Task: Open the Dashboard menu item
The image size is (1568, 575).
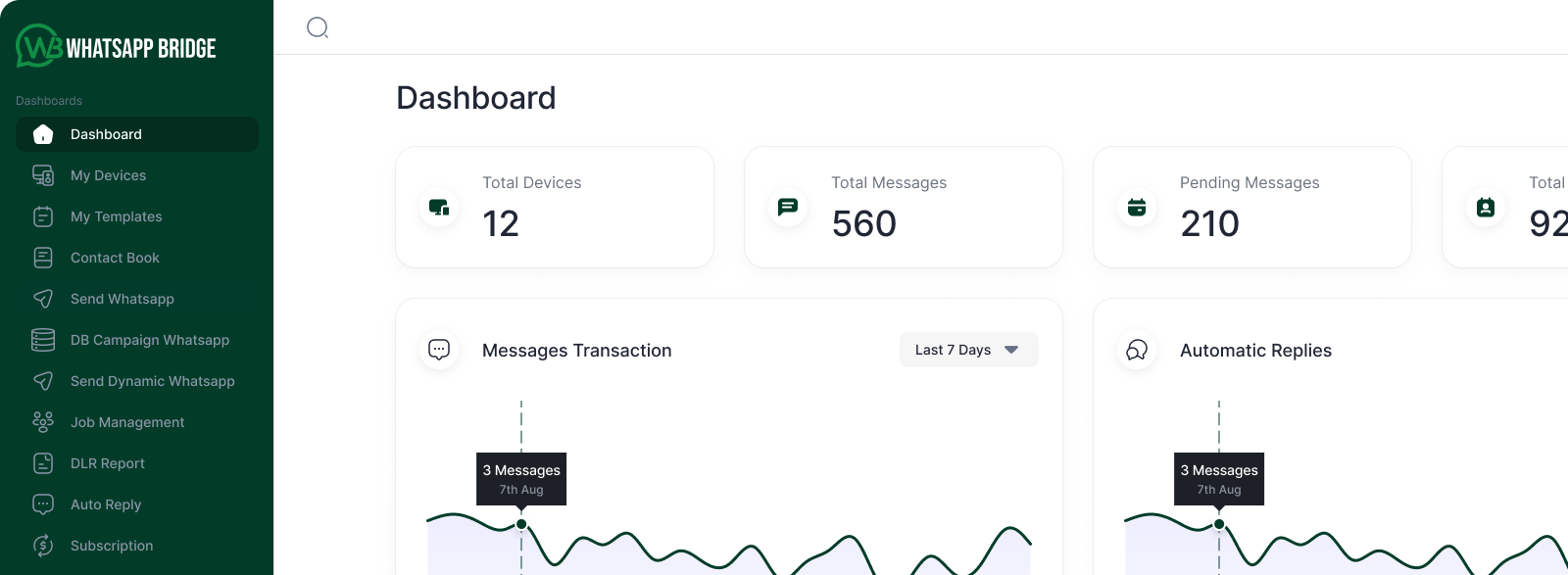Action: (106, 134)
